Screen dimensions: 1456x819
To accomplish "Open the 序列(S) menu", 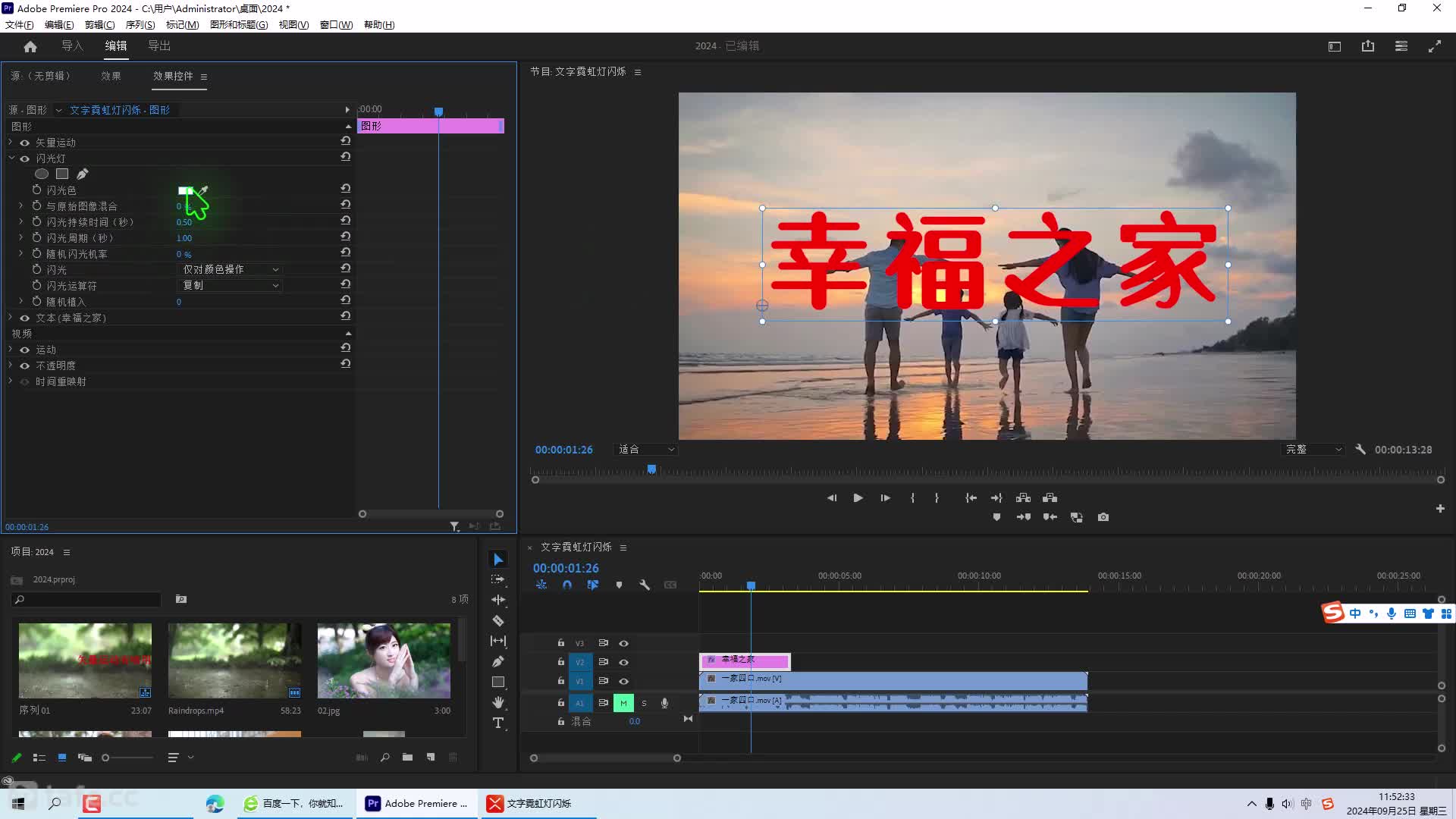I will [140, 25].
